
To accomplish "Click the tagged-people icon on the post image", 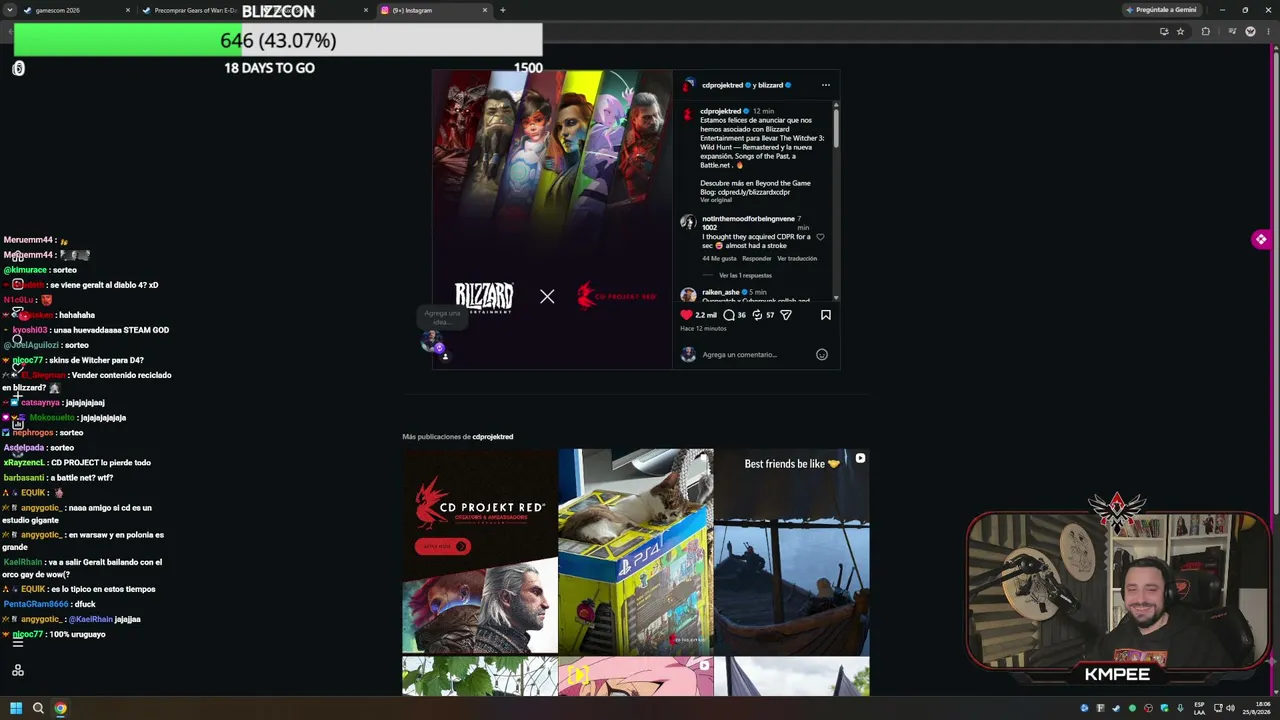I will point(445,356).
